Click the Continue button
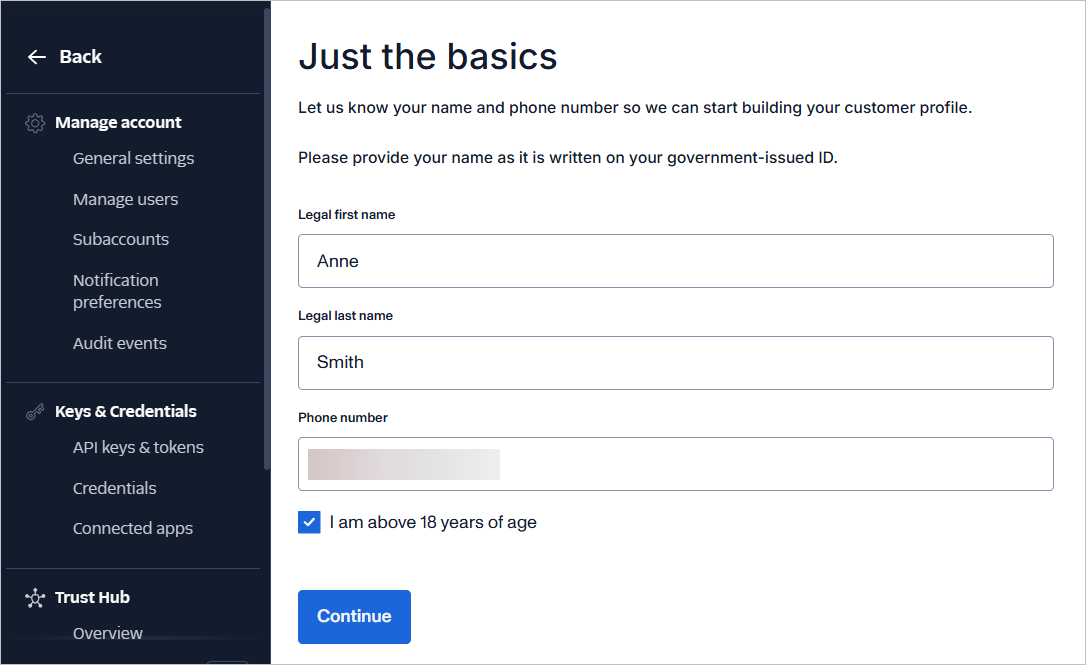Viewport: 1086px width, 665px height. (x=355, y=617)
